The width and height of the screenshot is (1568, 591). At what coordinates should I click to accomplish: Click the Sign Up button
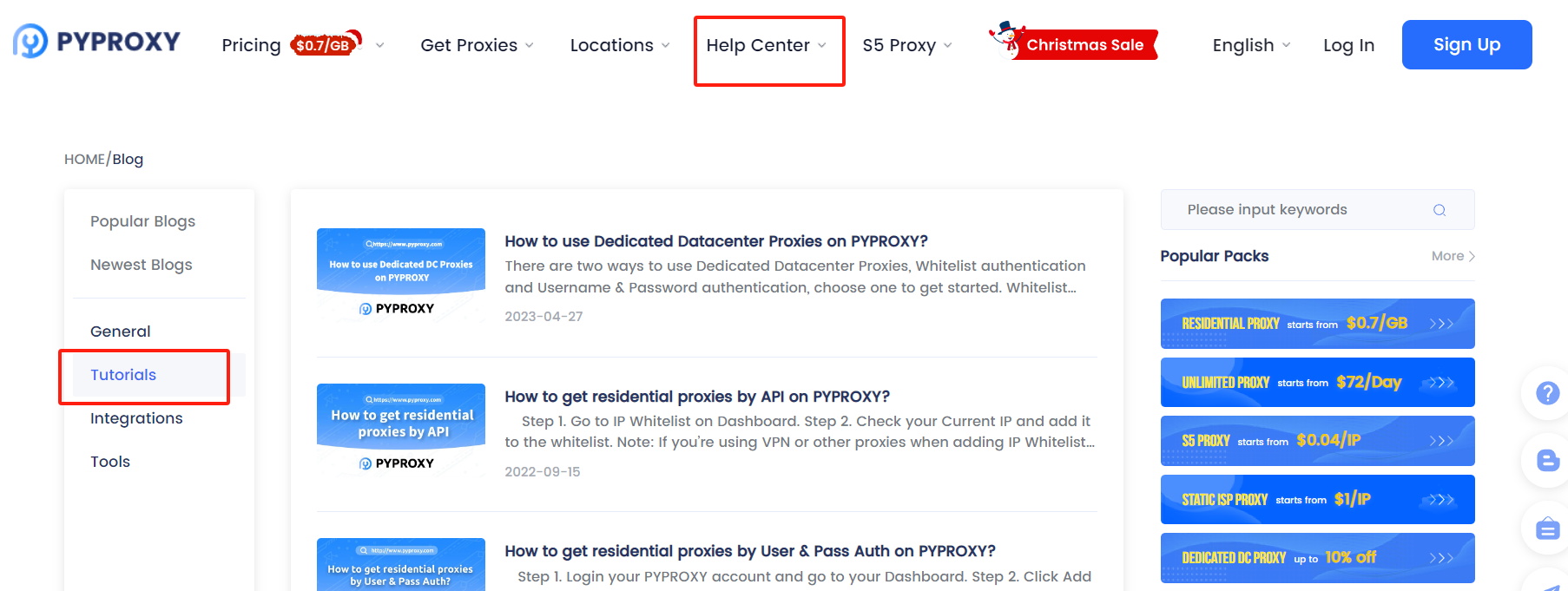[1466, 44]
